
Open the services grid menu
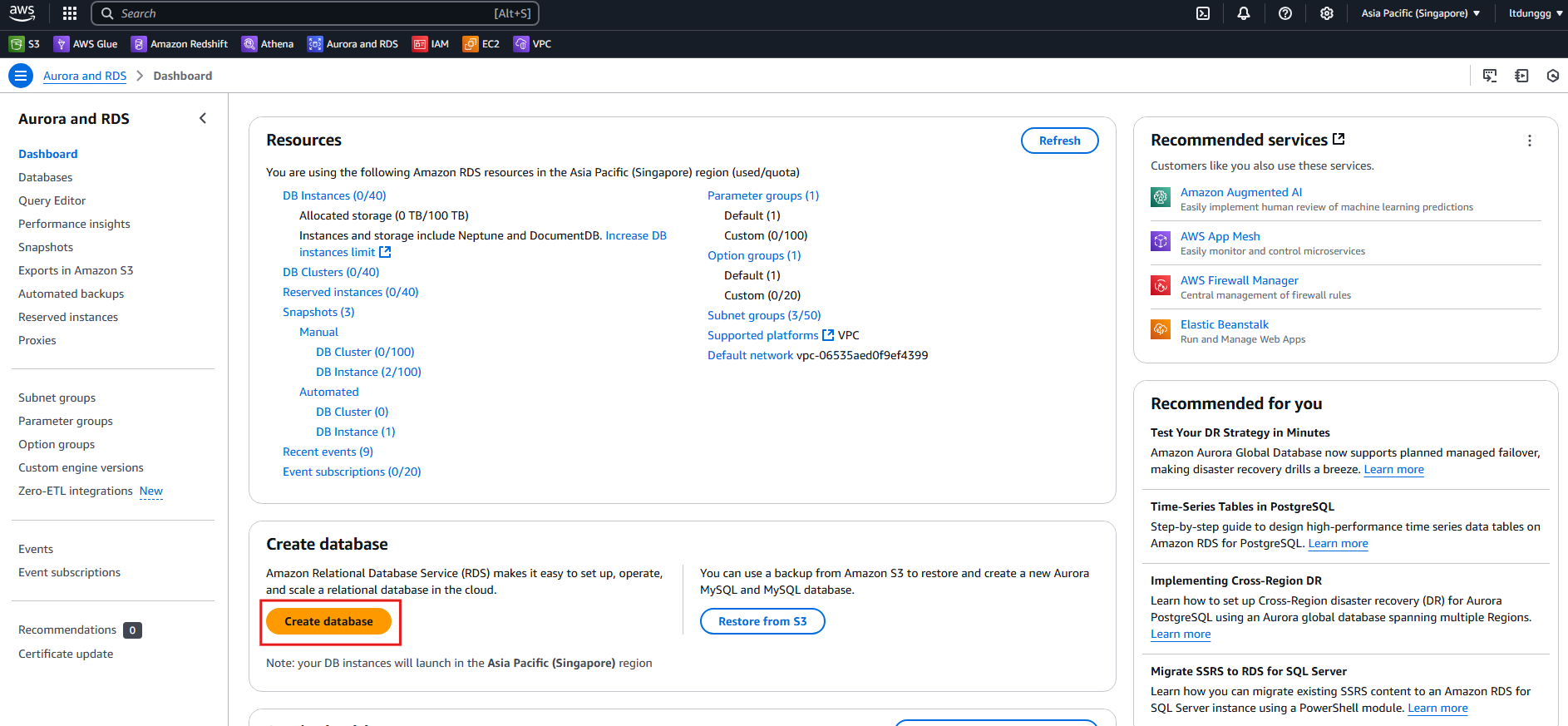(x=70, y=13)
